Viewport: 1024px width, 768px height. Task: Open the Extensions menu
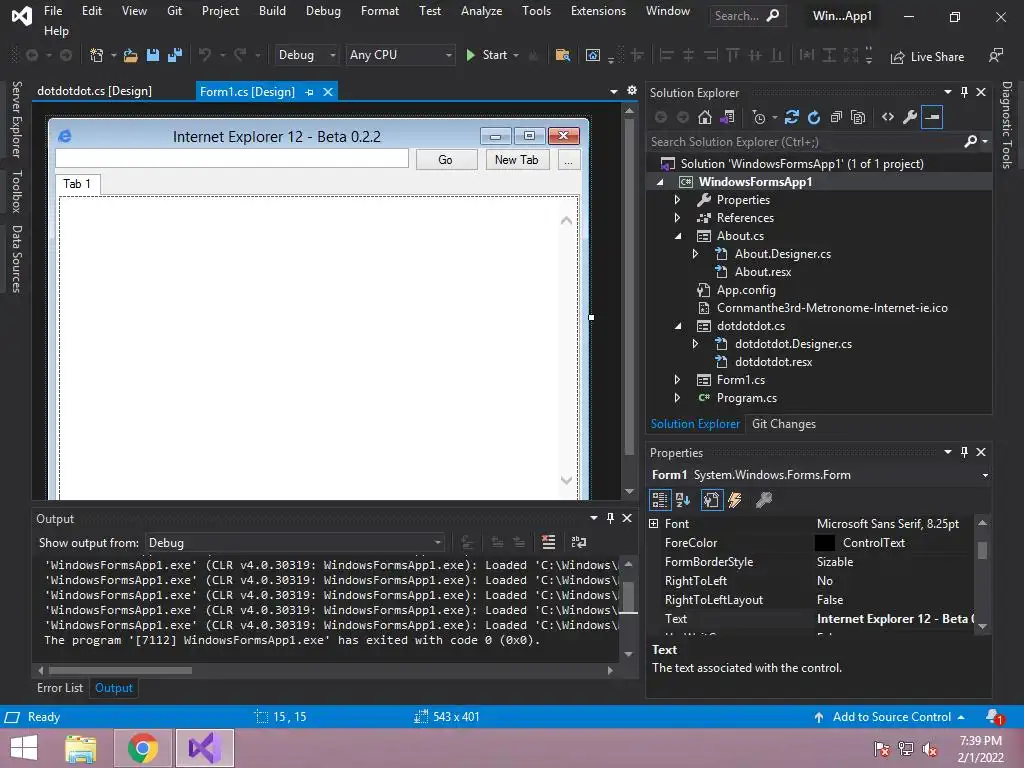point(598,11)
